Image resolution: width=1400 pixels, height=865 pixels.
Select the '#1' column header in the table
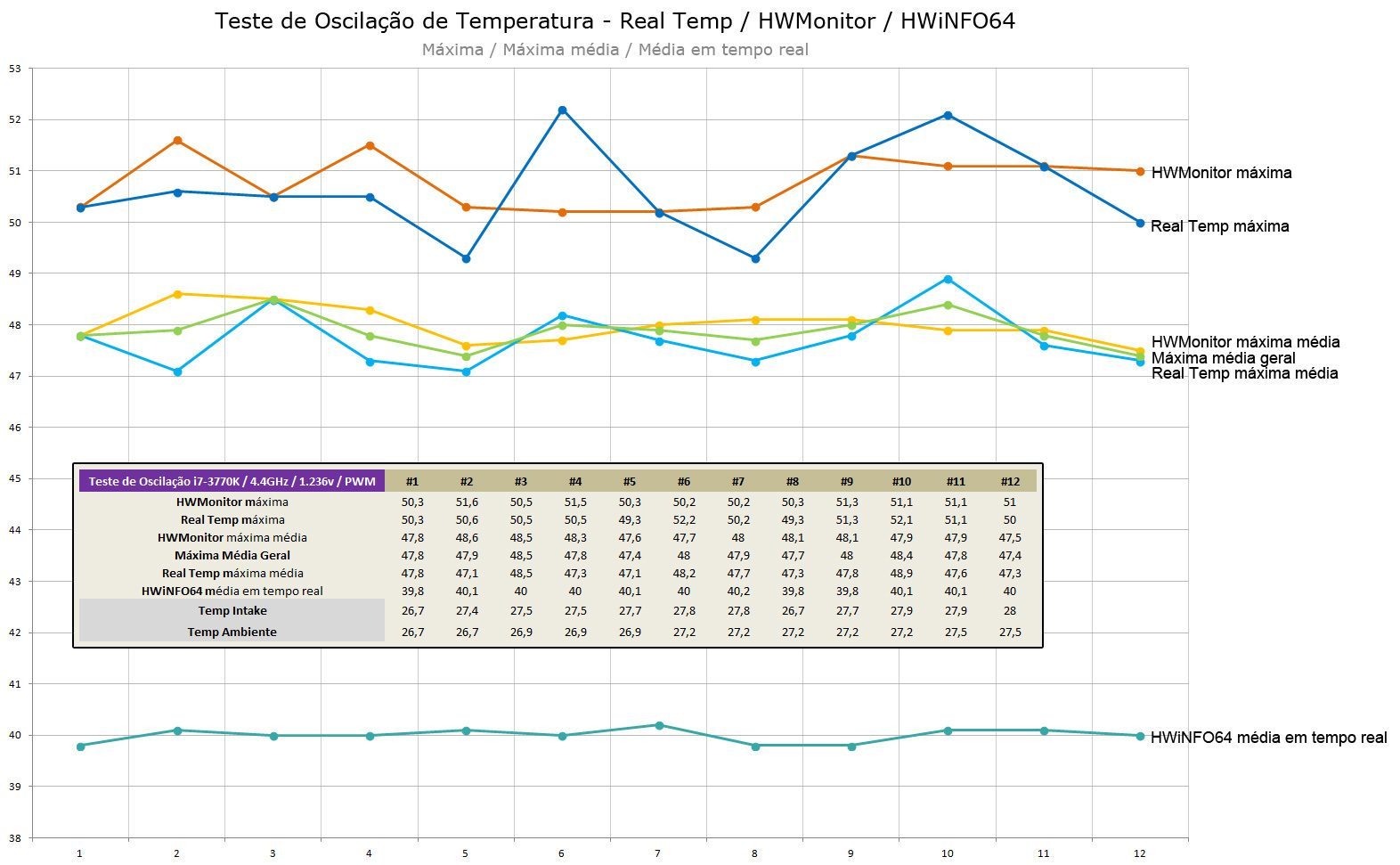412,481
